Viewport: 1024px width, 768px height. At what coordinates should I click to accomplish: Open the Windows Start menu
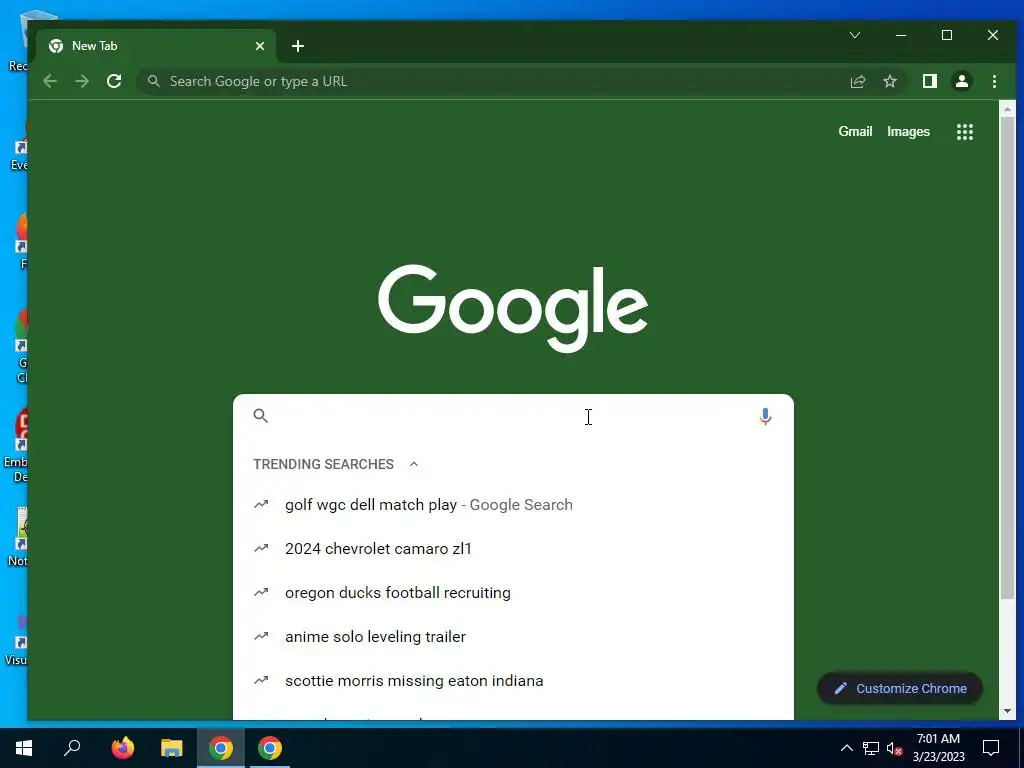point(24,748)
